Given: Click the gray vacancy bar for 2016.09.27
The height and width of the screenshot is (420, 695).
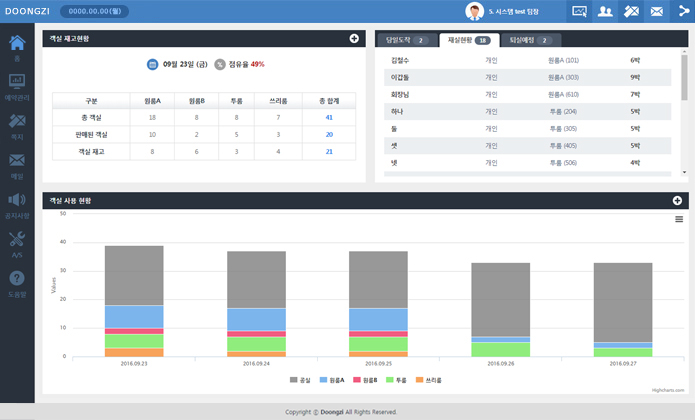Looking at the screenshot, I should [623, 303].
